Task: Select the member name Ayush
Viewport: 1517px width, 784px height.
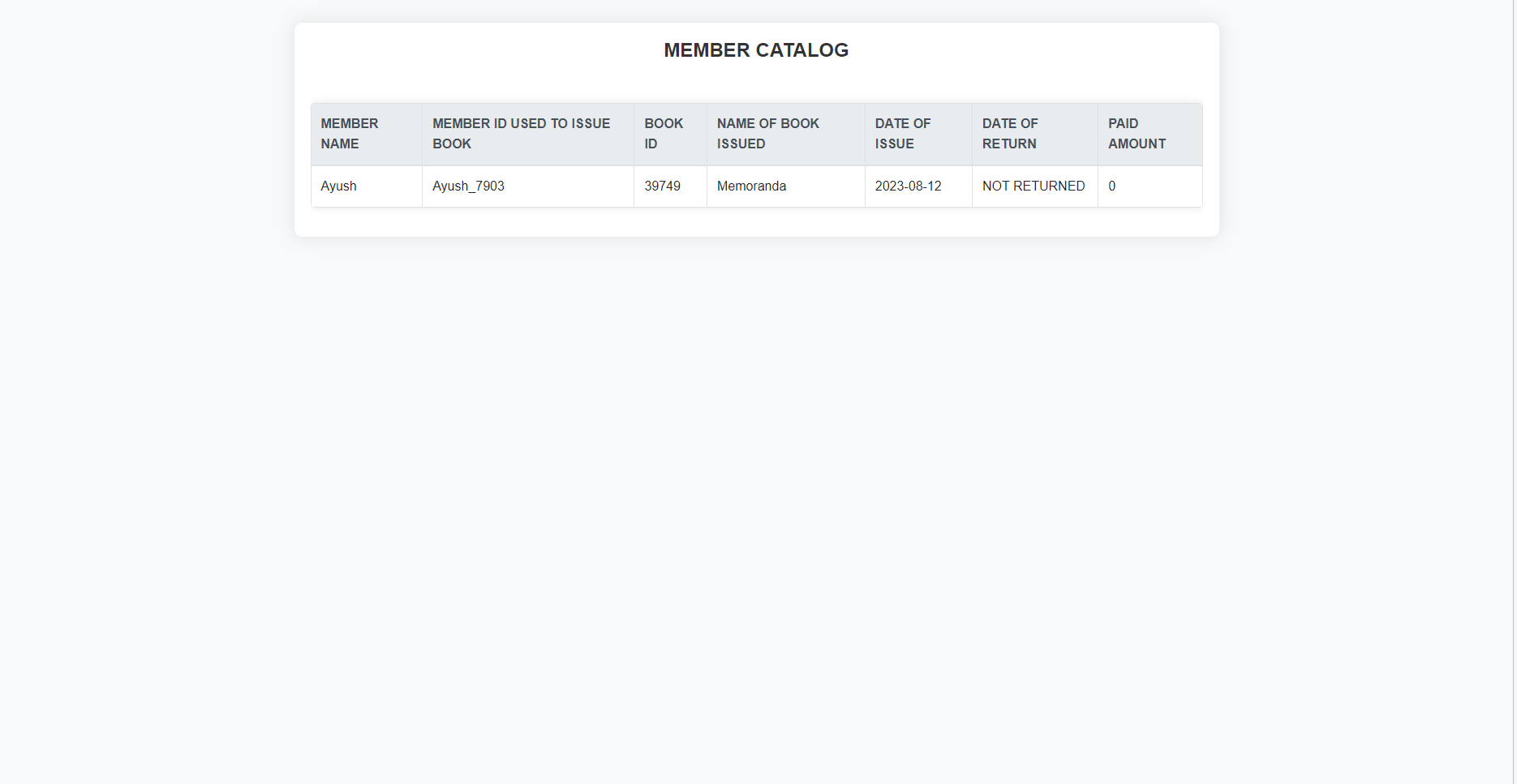Action: tap(338, 186)
